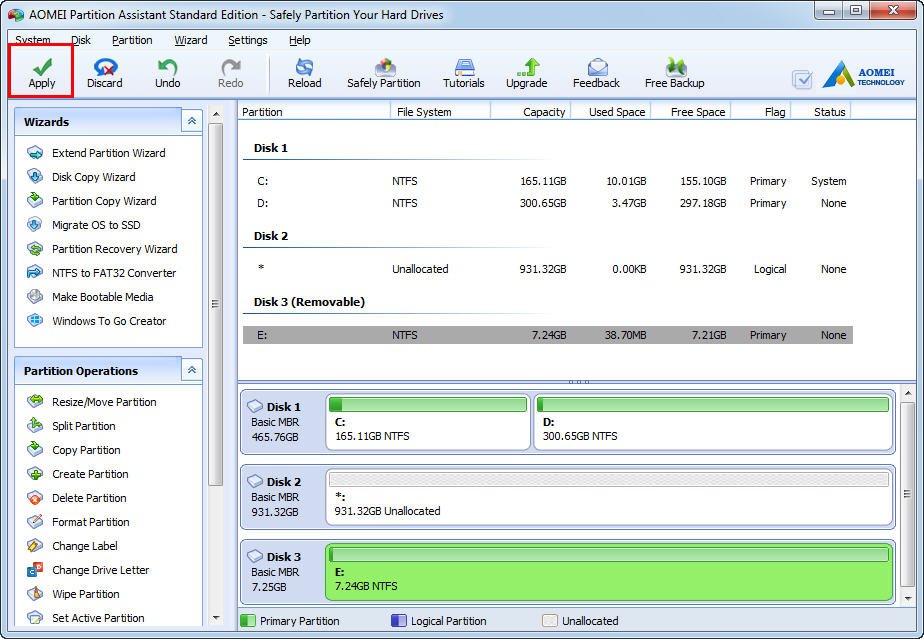Viewport: 924px width, 639px height.
Task: Open the Partition menu
Action: click(132, 40)
